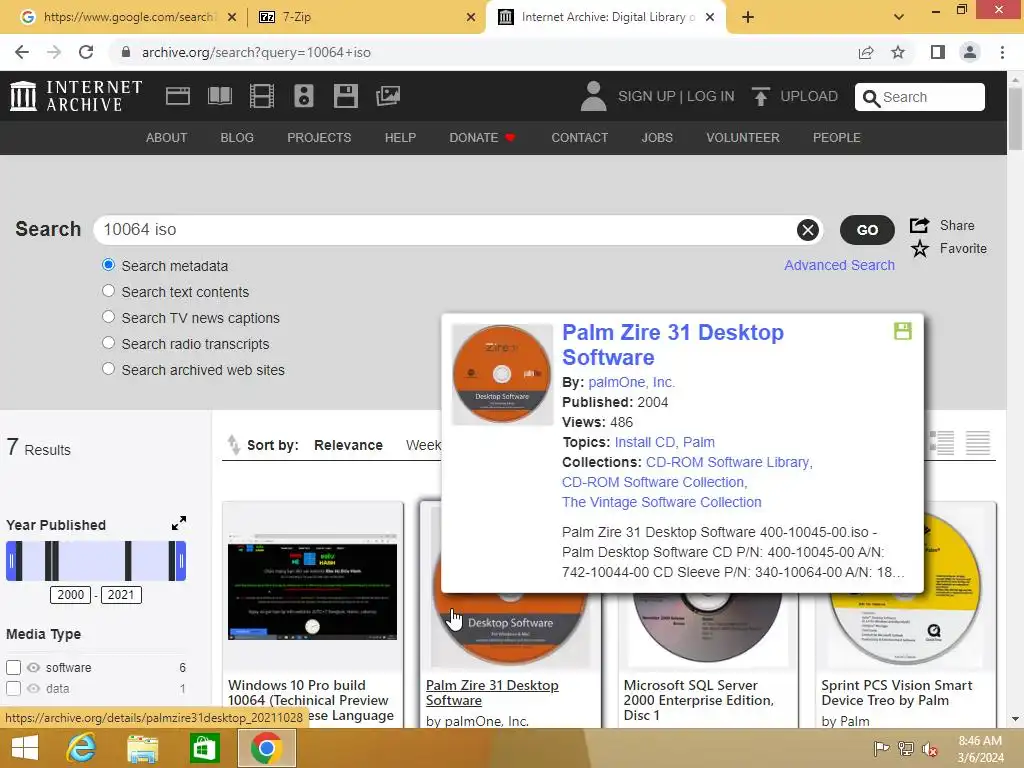Click the right handle of year range slider
The width and height of the screenshot is (1024, 768).
pos(181,561)
